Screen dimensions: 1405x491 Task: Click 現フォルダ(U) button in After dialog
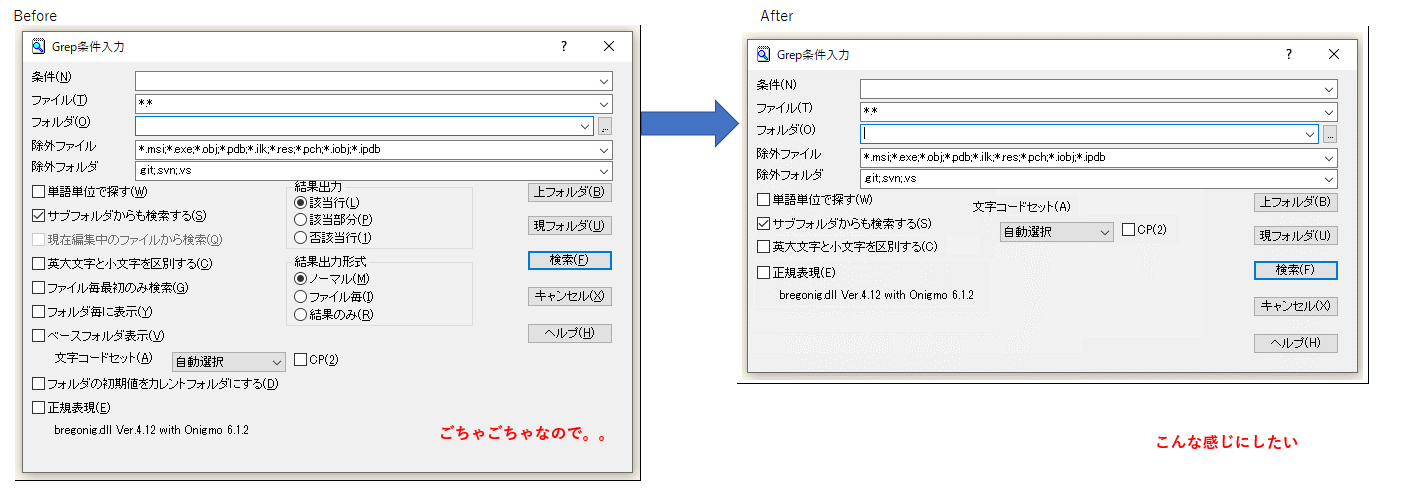click(1295, 236)
